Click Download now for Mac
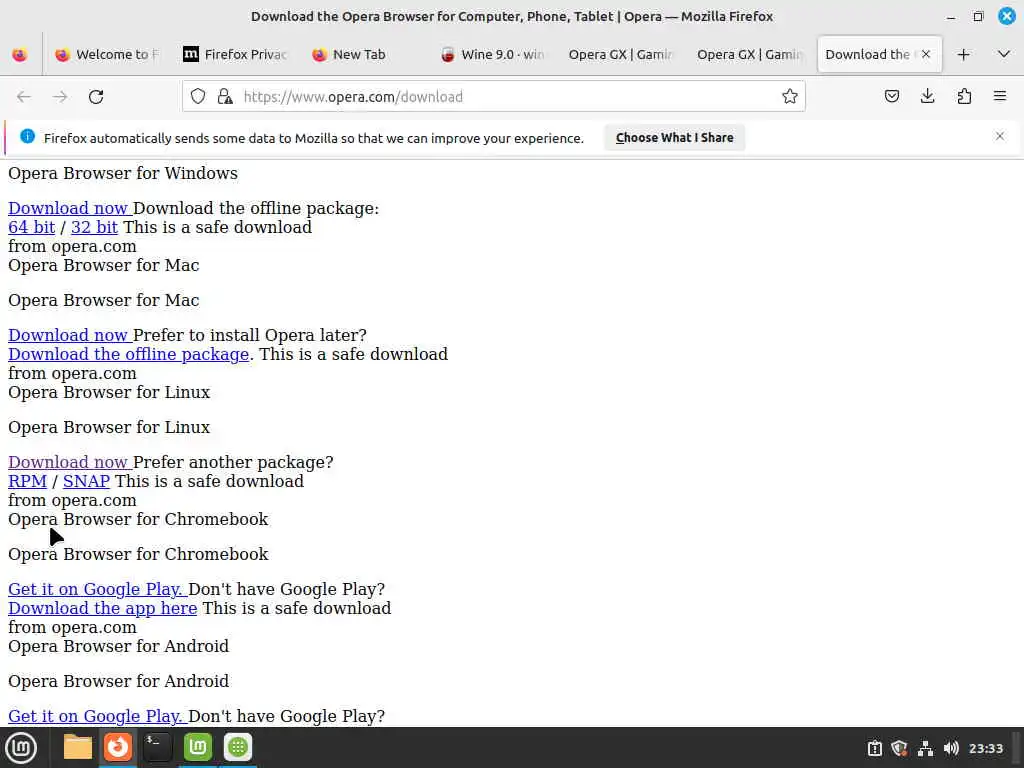 (70, 335)
